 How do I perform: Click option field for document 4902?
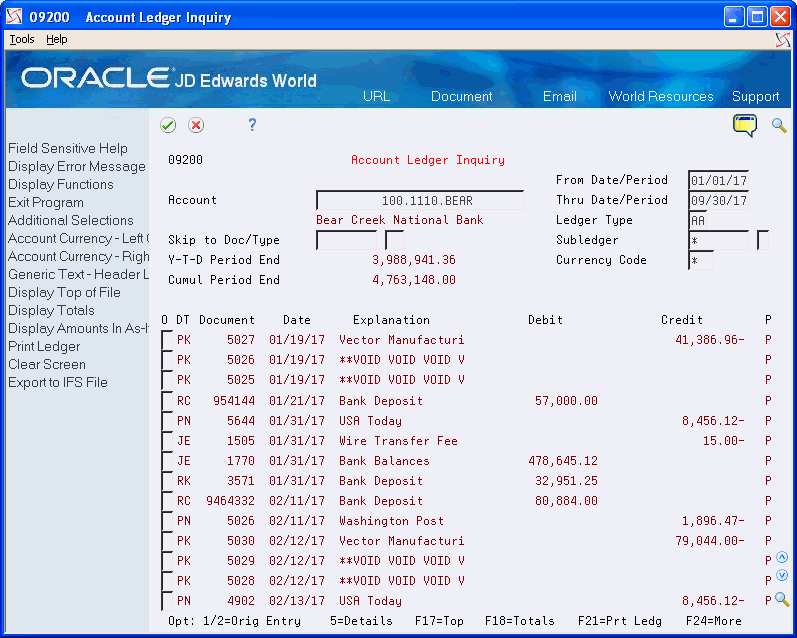[x=167, y=601]
